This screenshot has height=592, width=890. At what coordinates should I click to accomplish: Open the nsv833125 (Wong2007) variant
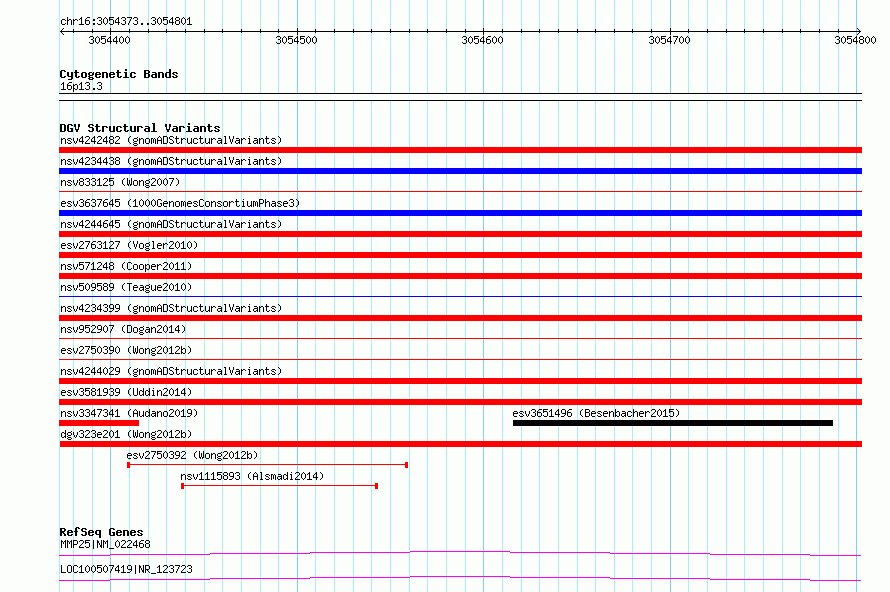pyautogui.click(x=120, y=182)
